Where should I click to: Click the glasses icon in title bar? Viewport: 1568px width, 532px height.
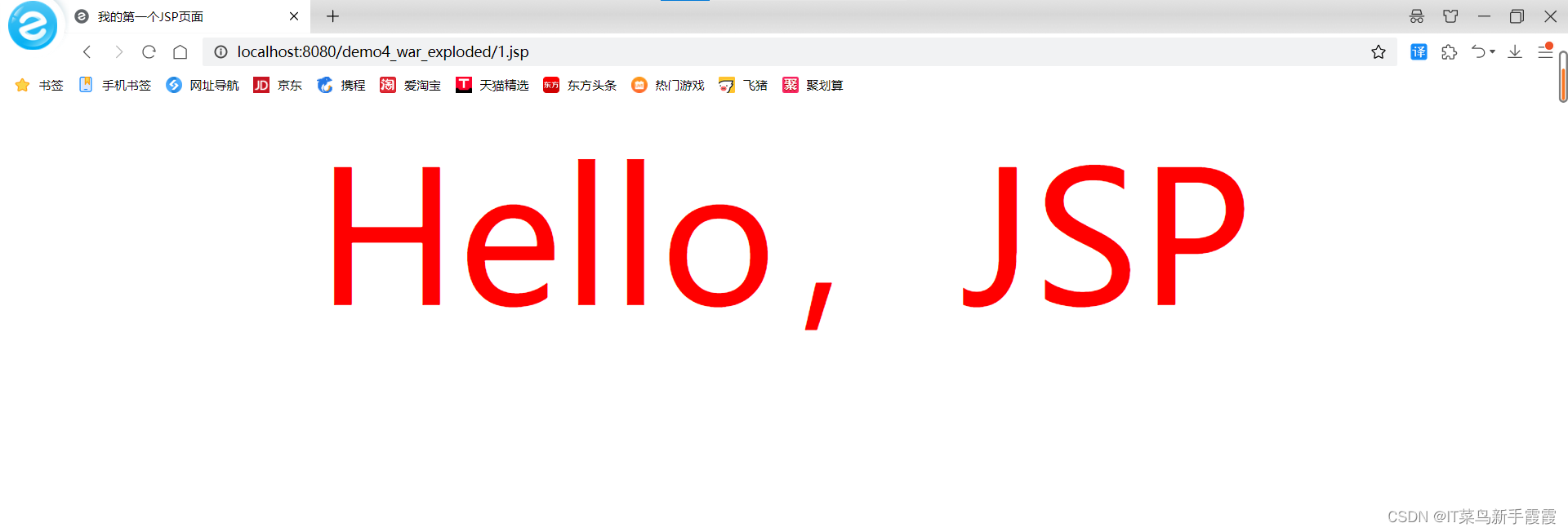pyautogui.click(x=1417, y=16)
